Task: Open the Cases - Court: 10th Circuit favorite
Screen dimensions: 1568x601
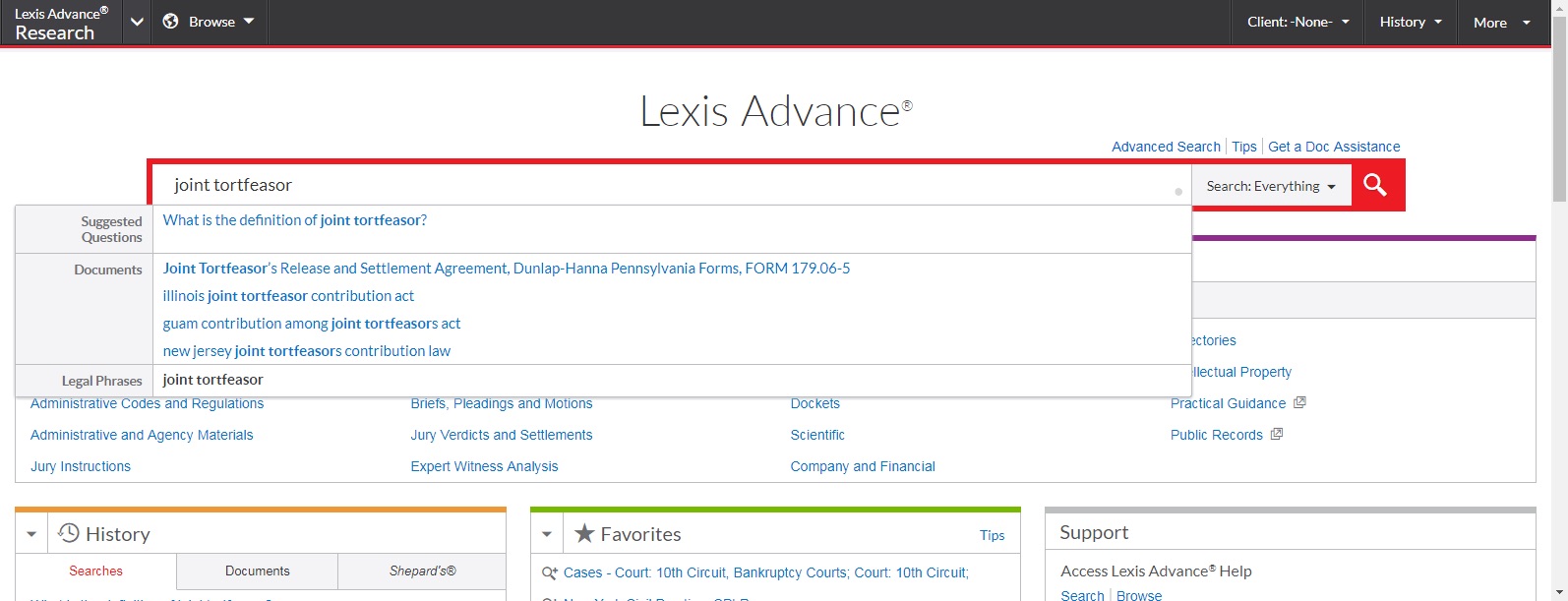Action: pos(765,572)
